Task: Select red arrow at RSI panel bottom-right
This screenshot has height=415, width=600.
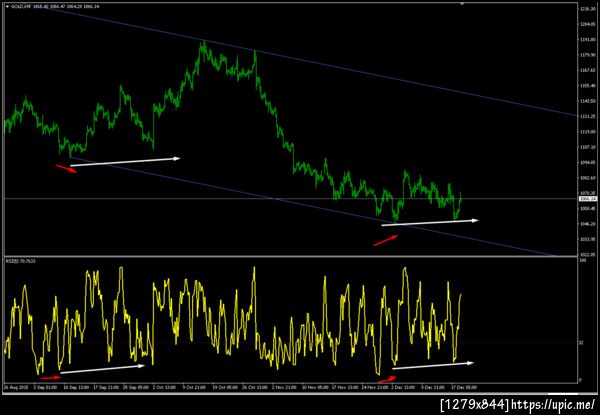Action: pos(387,379)
